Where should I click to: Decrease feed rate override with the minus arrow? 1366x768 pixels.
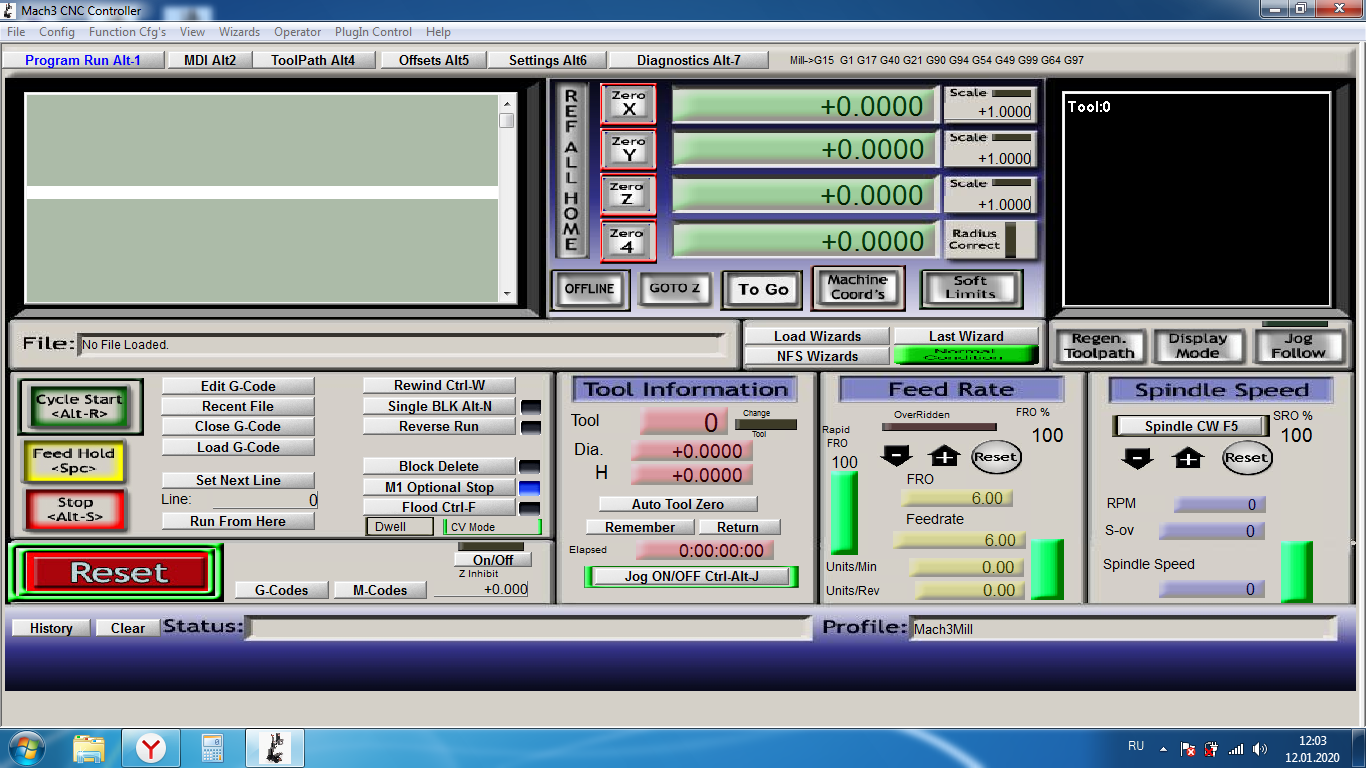tap(896, 456)
